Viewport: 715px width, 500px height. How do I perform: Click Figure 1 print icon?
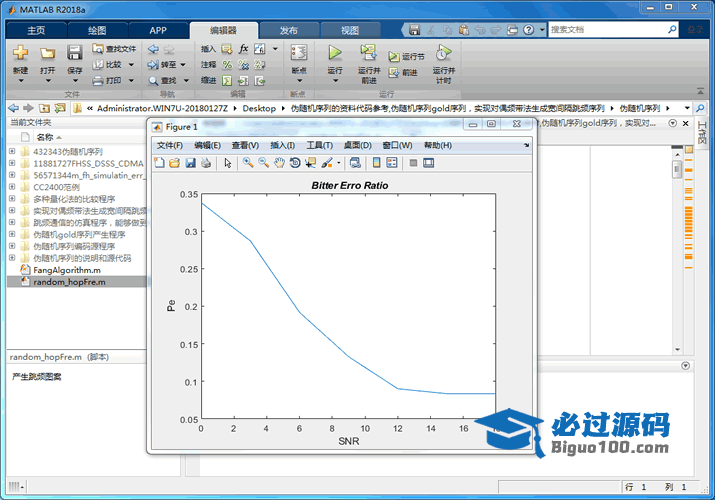[206, 163]
